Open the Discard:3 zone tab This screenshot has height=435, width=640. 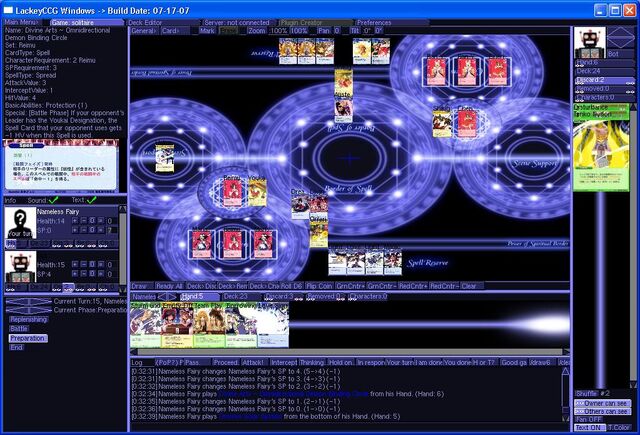tap(282, 297)
